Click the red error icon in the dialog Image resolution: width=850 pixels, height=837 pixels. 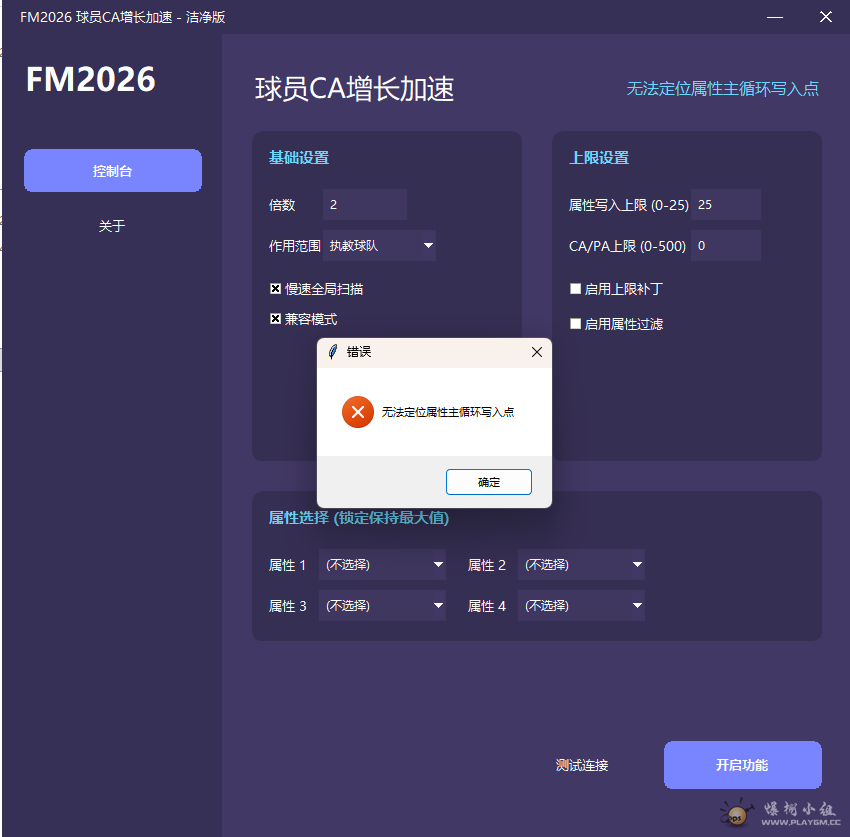click(x=358, y=411)
